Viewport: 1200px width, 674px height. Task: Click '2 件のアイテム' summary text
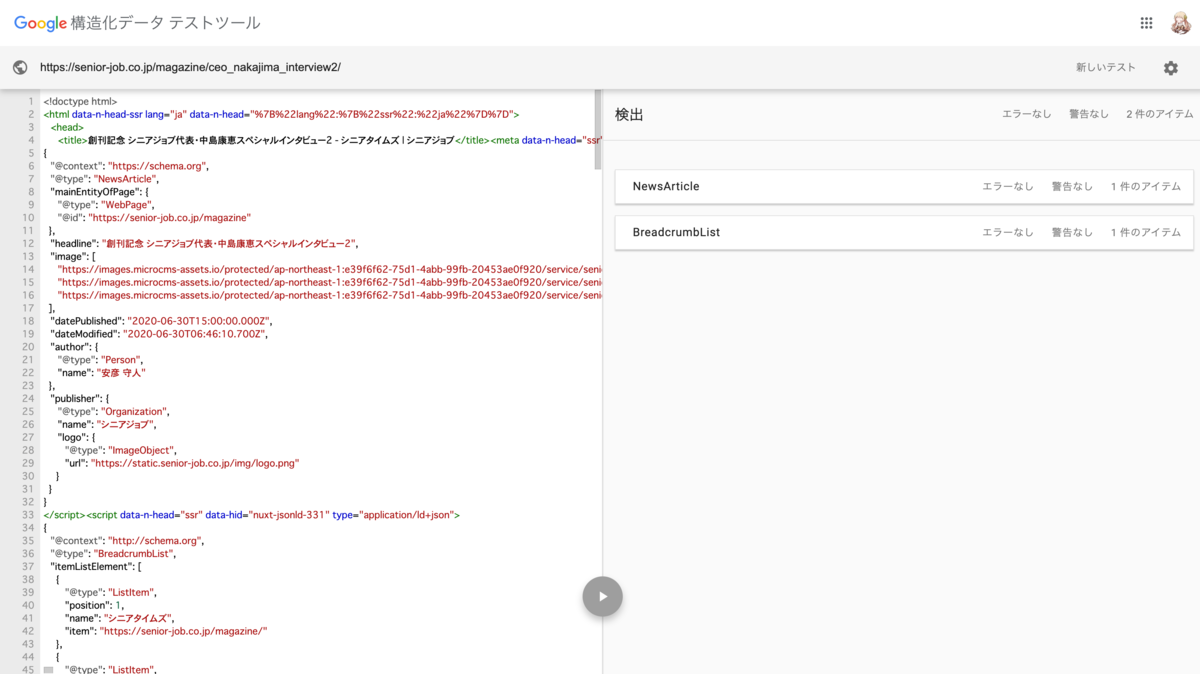(x=1160, y=114)
